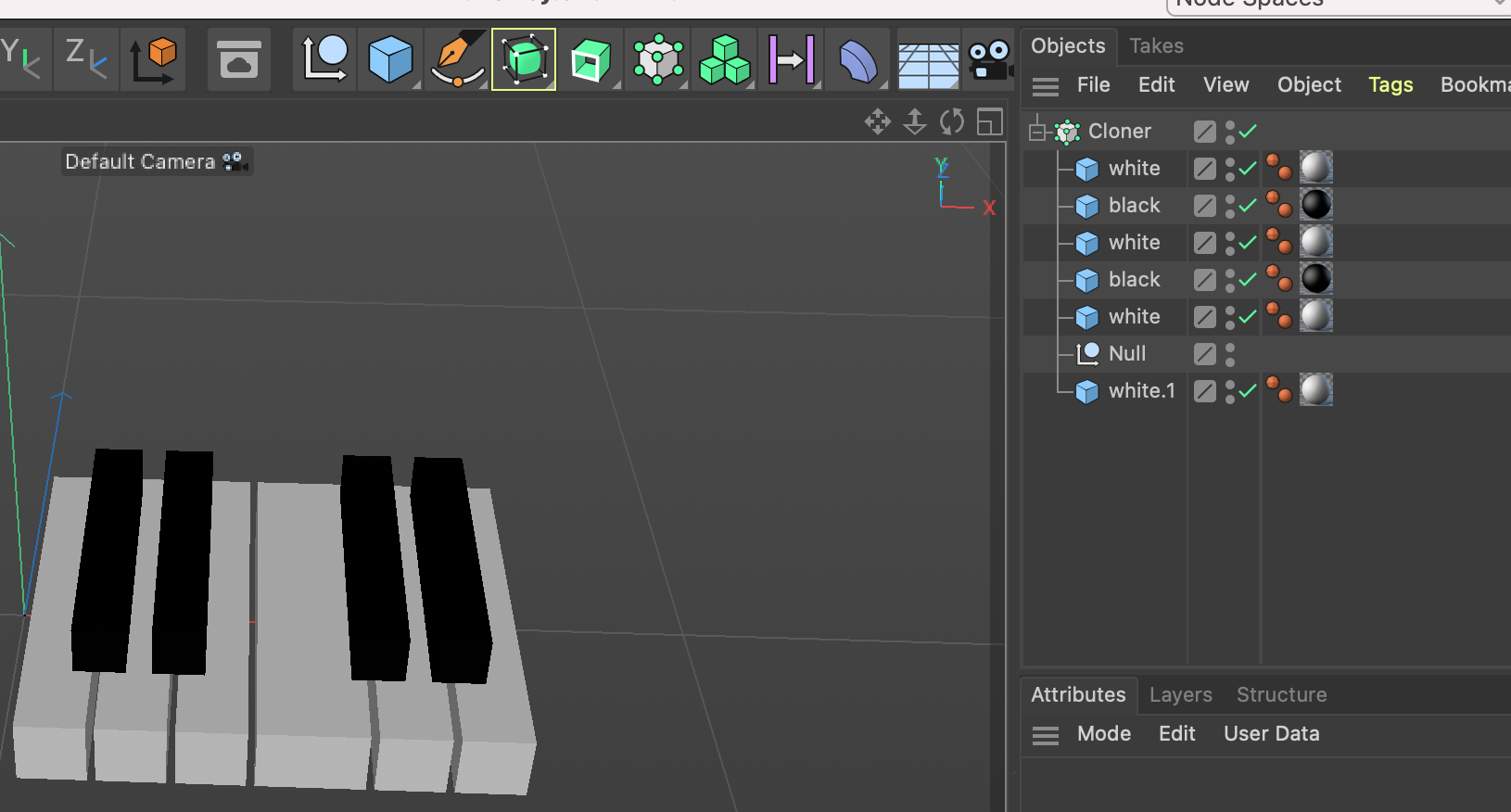Open the File menu in Objects panel

click(x=1093, y=85)
